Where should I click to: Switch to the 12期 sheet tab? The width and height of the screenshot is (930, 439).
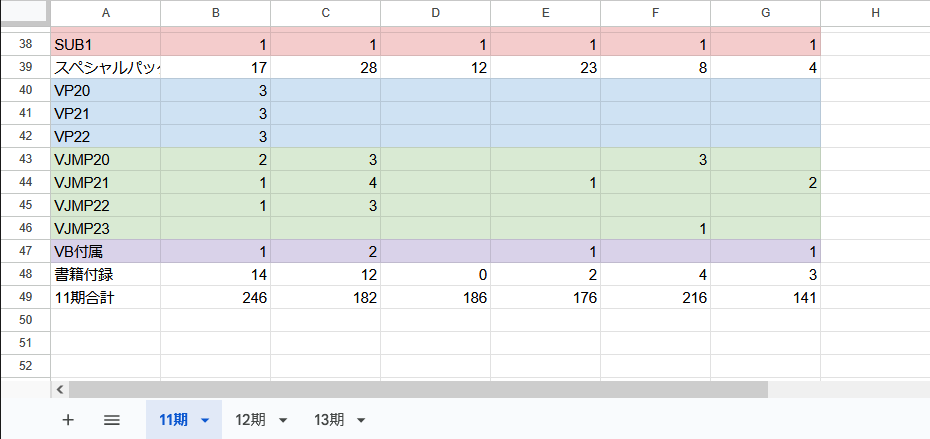pos(250,420)
